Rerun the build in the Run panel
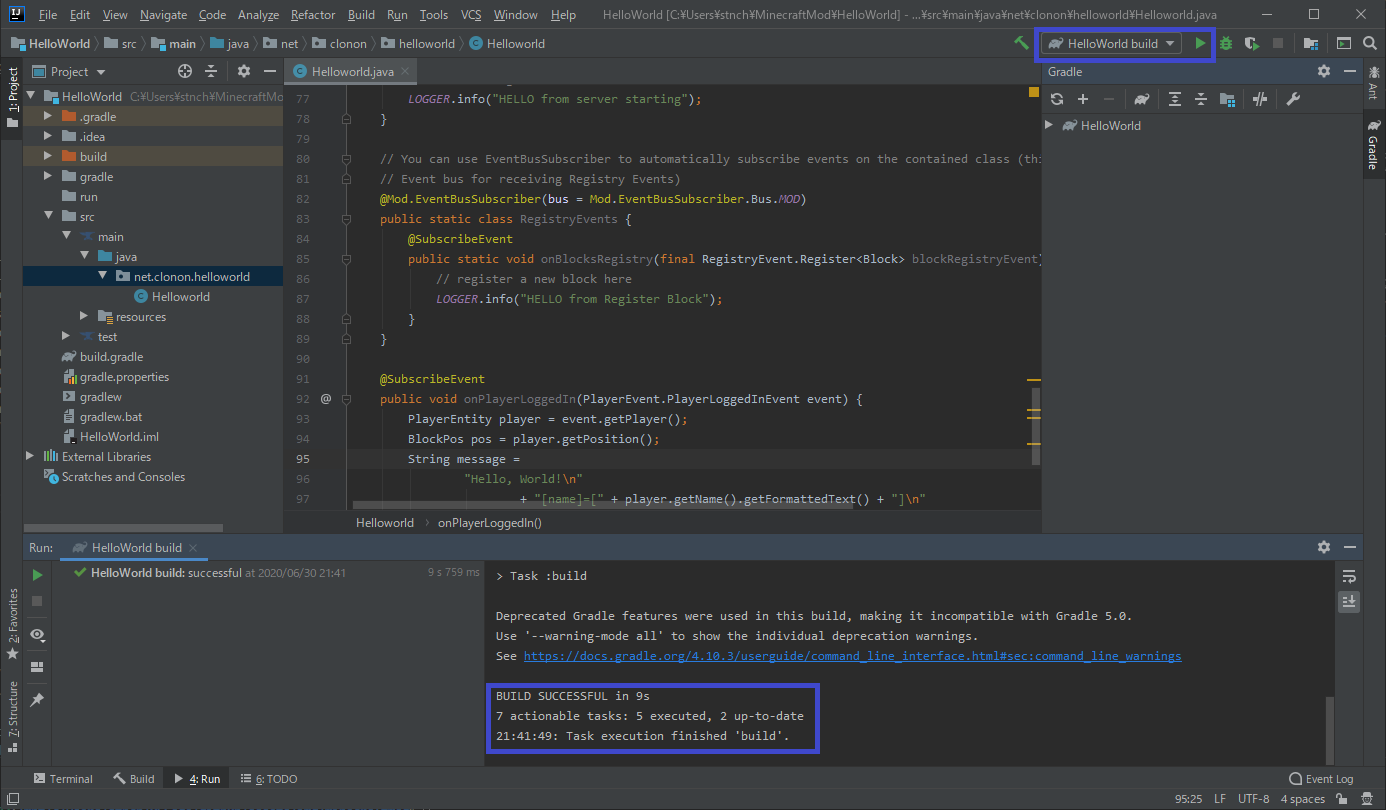This screenshot has width=1386, height=810. tap(37, 575)
